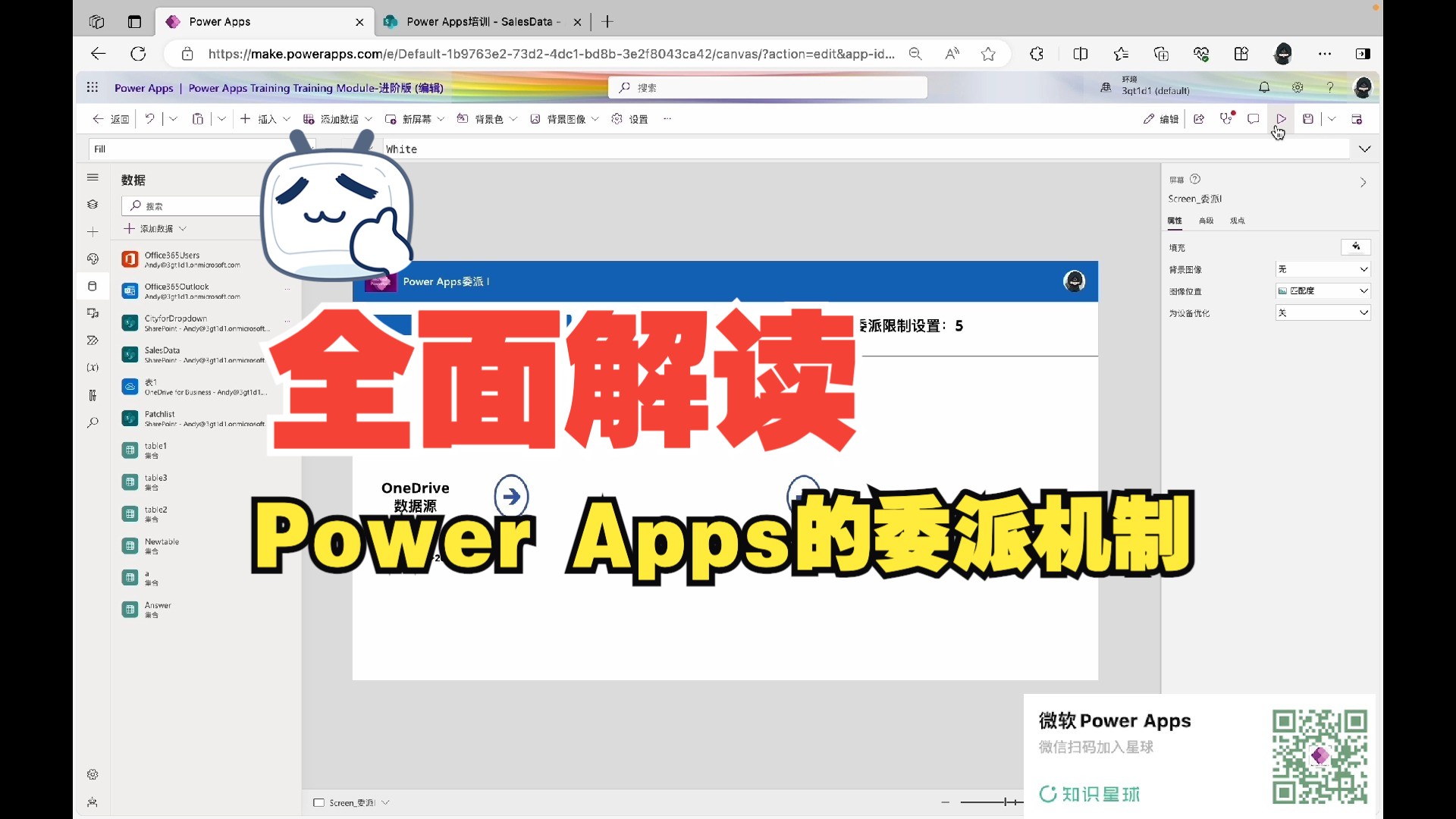Click the Preview app play icon
1456x819 pixels.
[x=1281, y=119]
